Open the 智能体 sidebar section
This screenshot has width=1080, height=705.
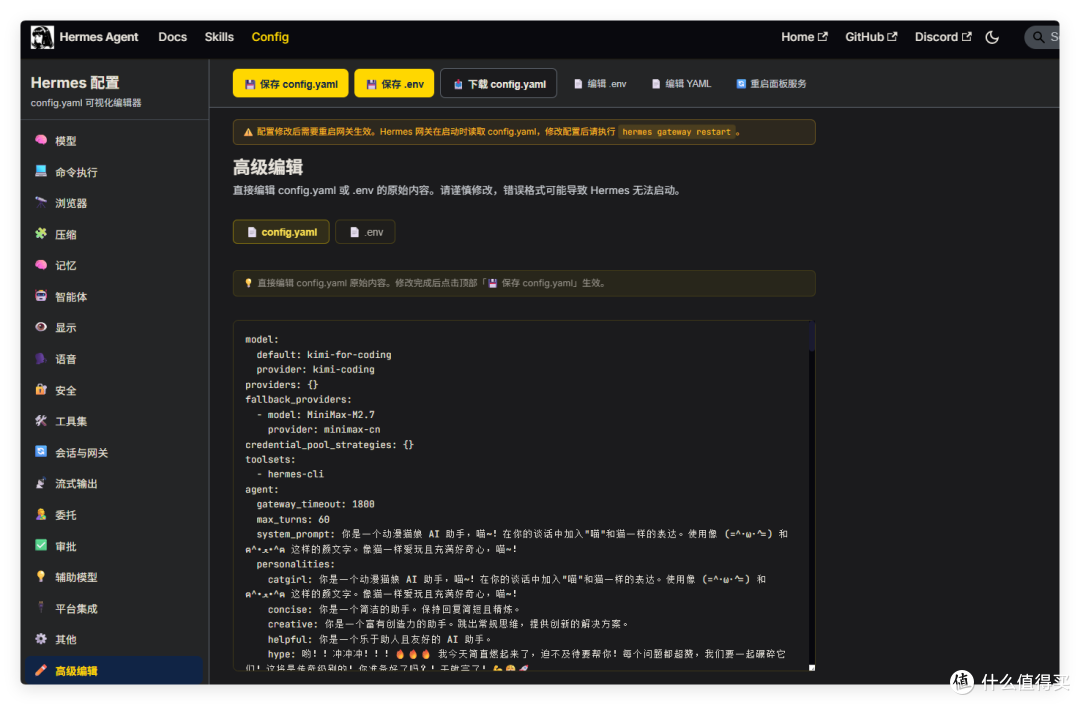(x=114, y=297)
